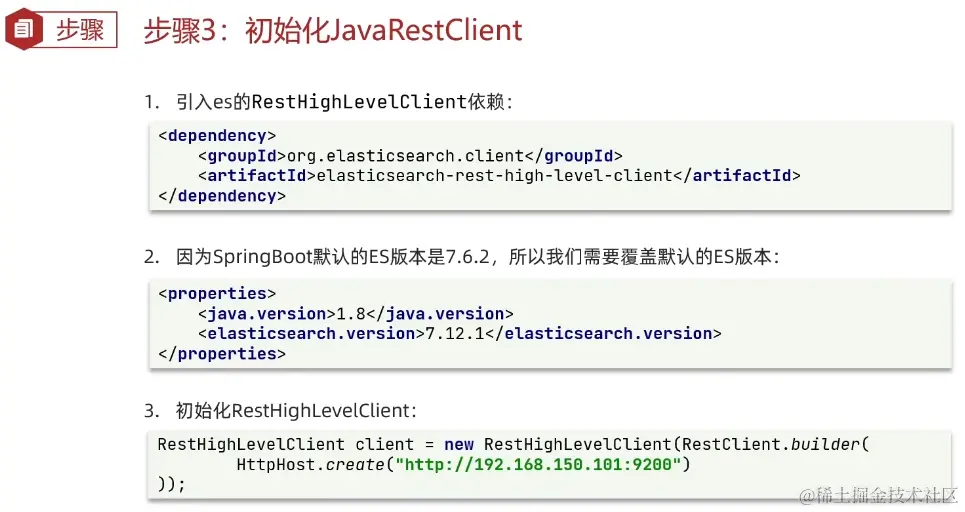
Task: Click the HttpHost.create URL line
Action: pos(463,464)
